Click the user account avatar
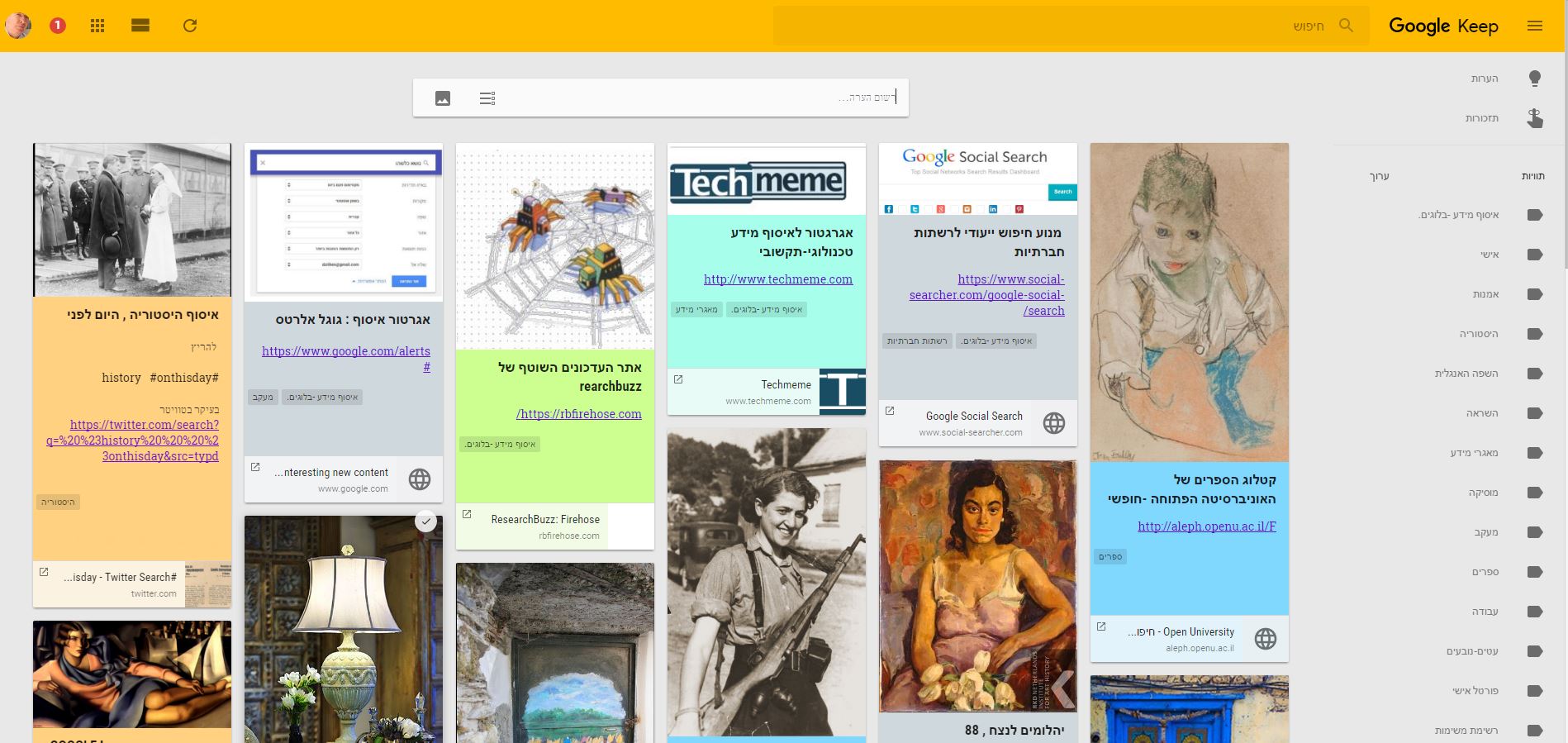This screenshot has height=743, width=1568. tap(18, 26)
